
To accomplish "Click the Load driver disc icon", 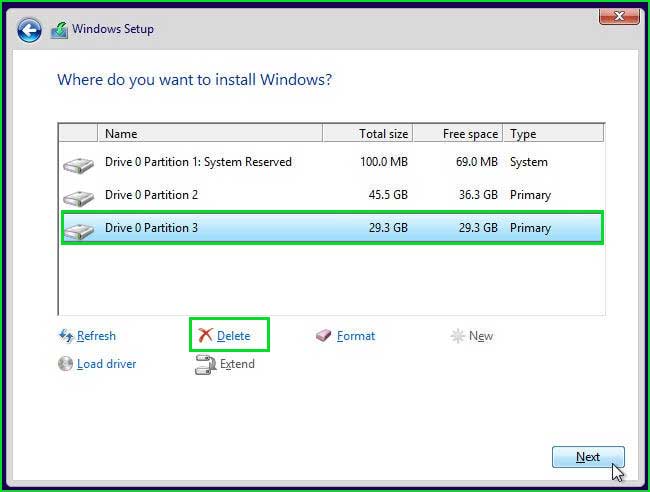I will [65, 364].
